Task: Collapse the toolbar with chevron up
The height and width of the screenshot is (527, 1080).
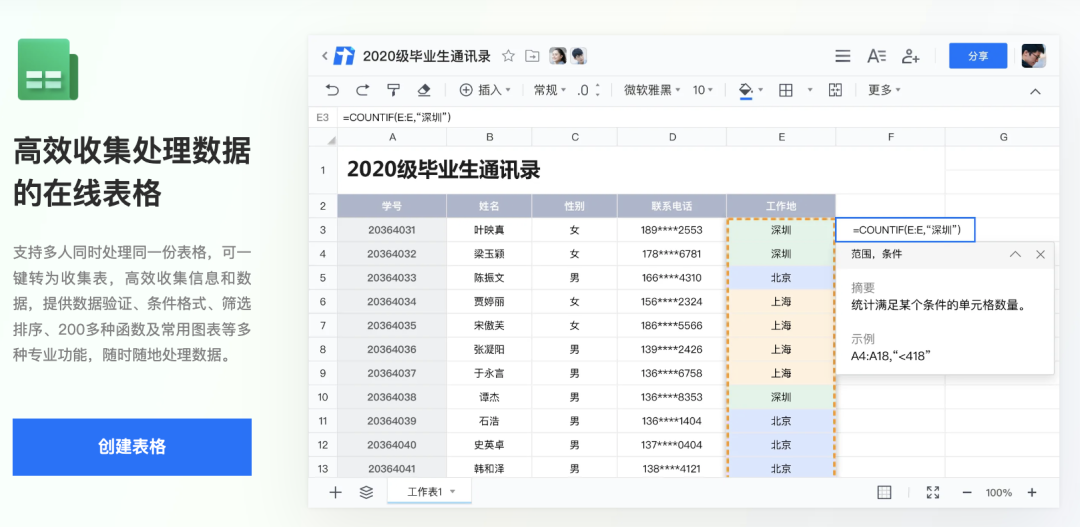Action: [x=1035, y=91]
